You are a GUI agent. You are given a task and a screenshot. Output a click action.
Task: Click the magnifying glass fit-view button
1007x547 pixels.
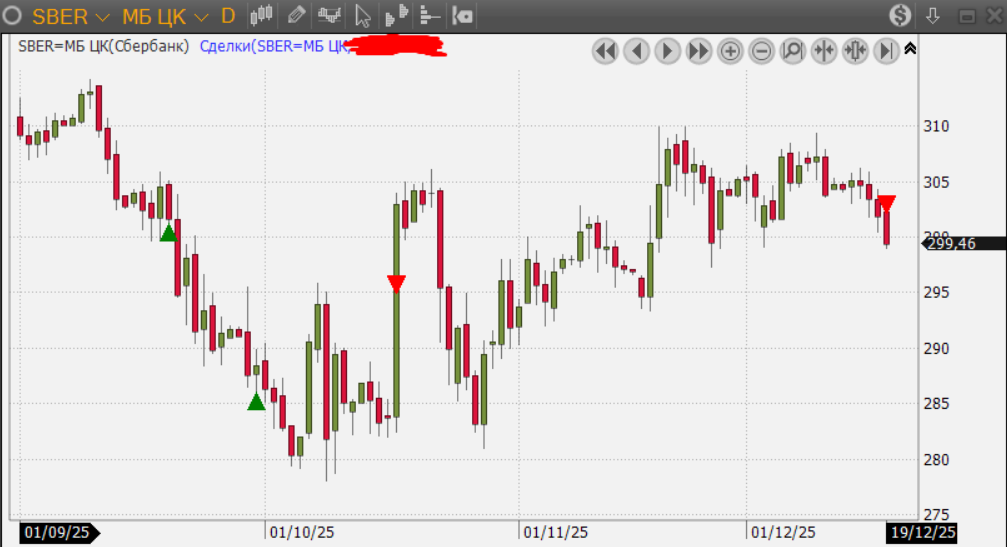coord(792,50)
